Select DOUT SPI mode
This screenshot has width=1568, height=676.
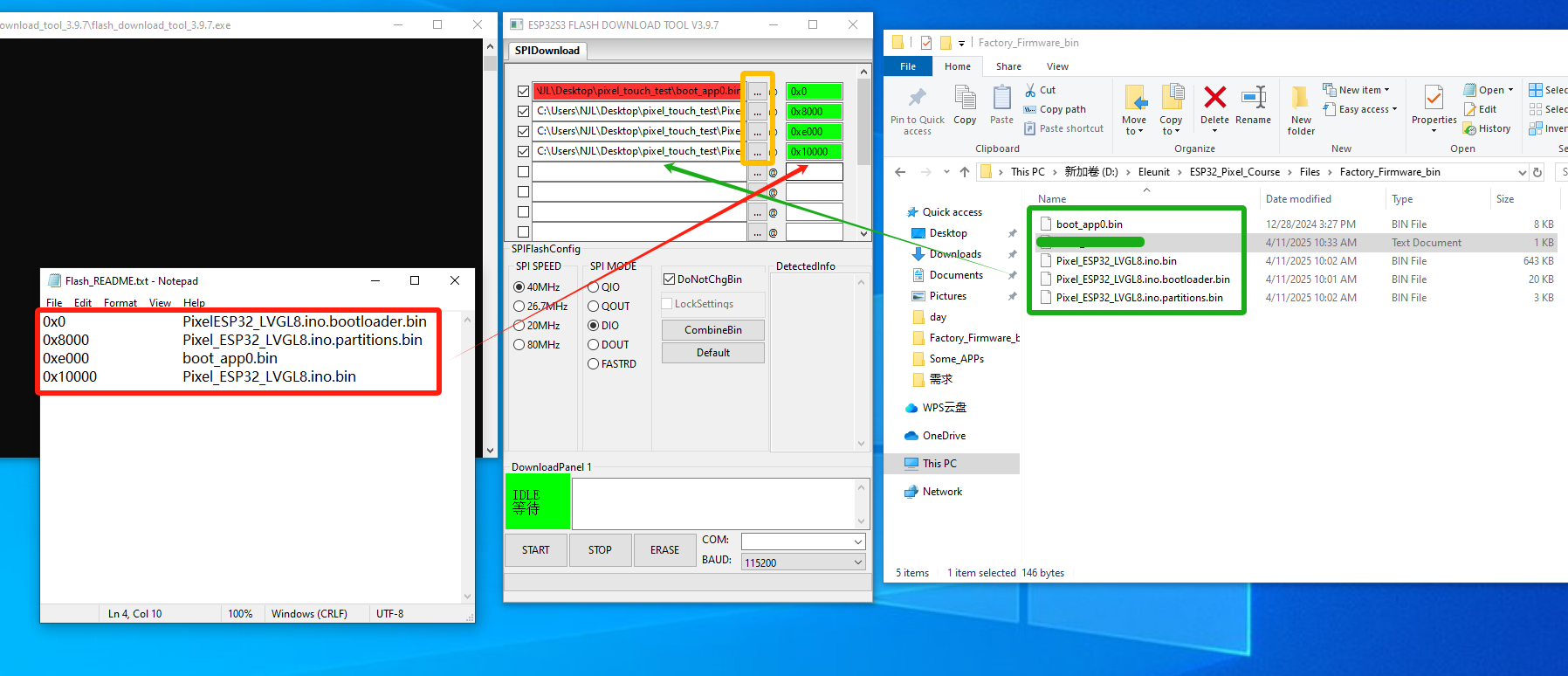click(x=594, y=345)
